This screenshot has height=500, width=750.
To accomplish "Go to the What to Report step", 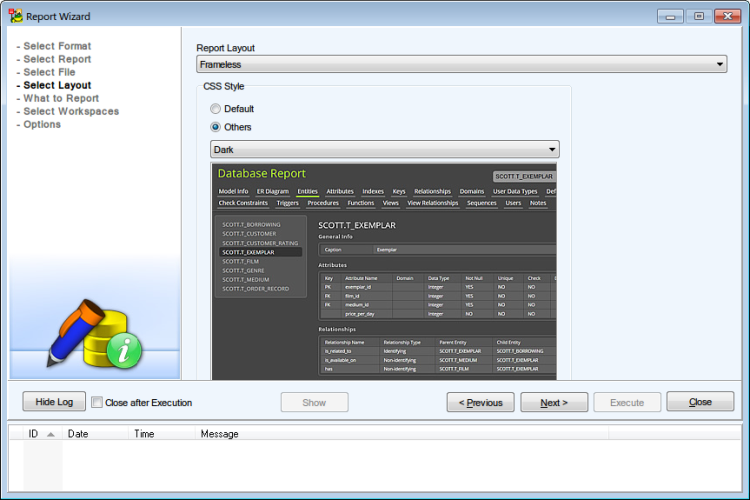I will [x=61, y=98].
